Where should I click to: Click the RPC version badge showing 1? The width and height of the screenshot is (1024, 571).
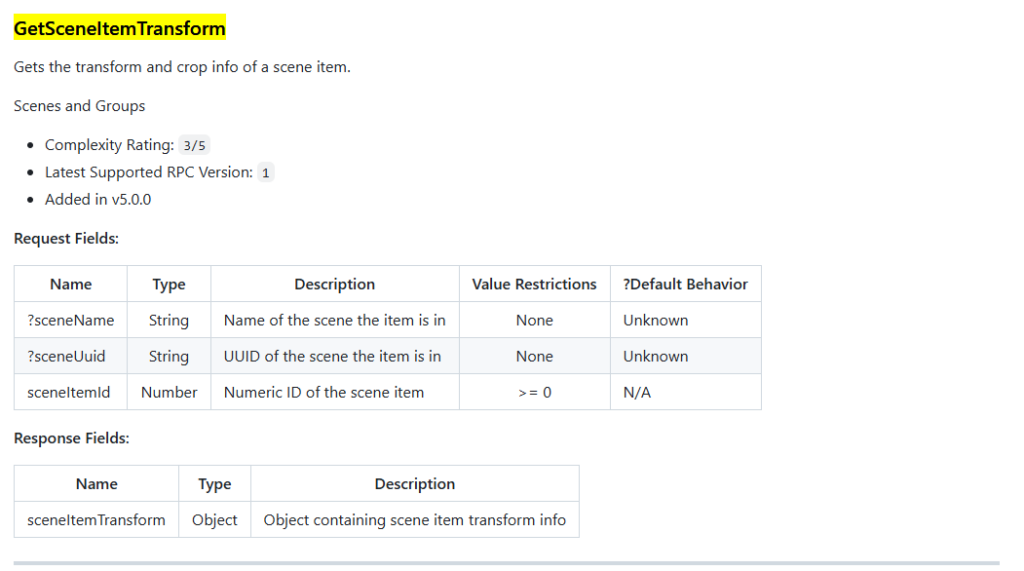pyautogui.click(x=265, y=173)
